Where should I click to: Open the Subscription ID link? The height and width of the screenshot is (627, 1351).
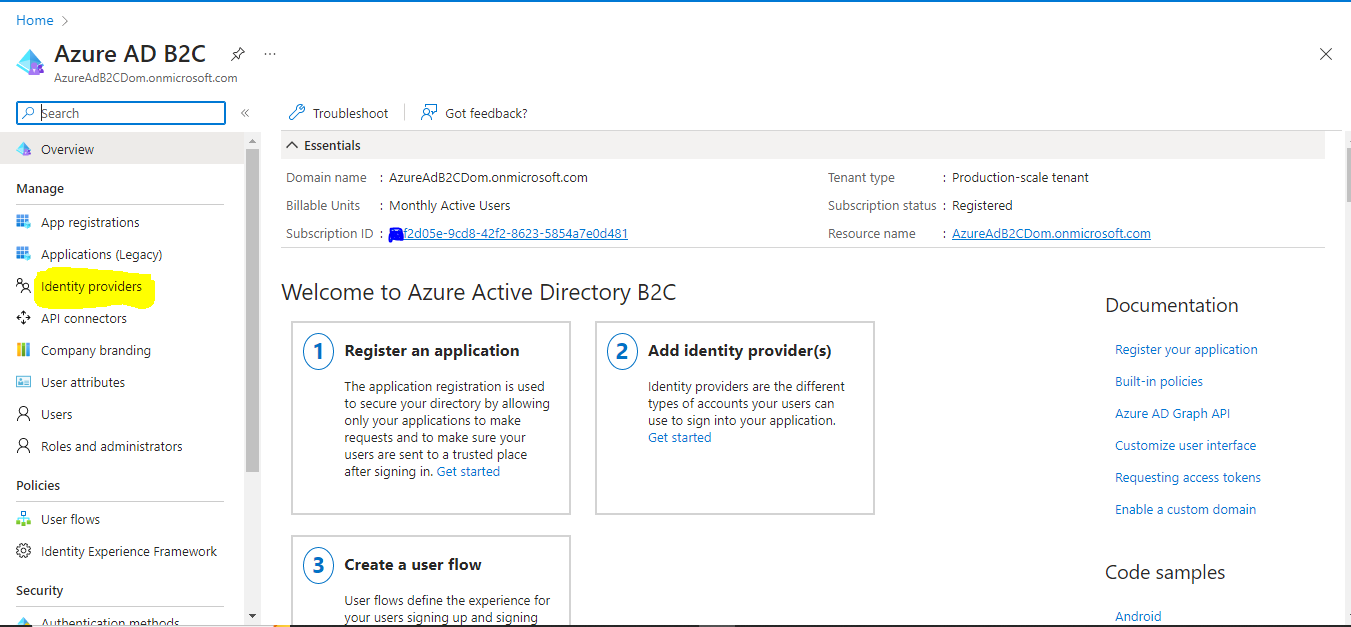508,233
